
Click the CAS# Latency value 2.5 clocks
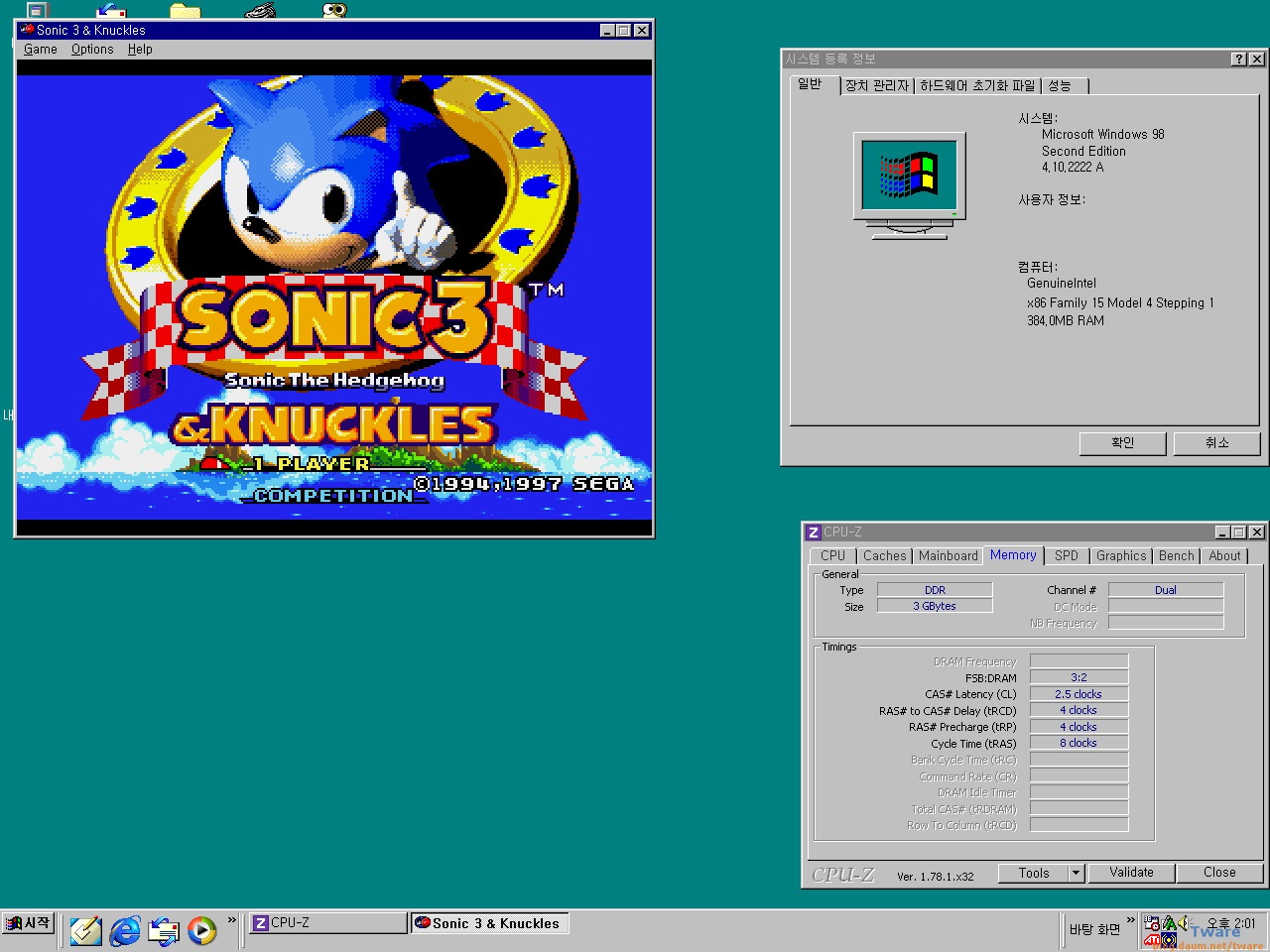tap(1079, 694)
